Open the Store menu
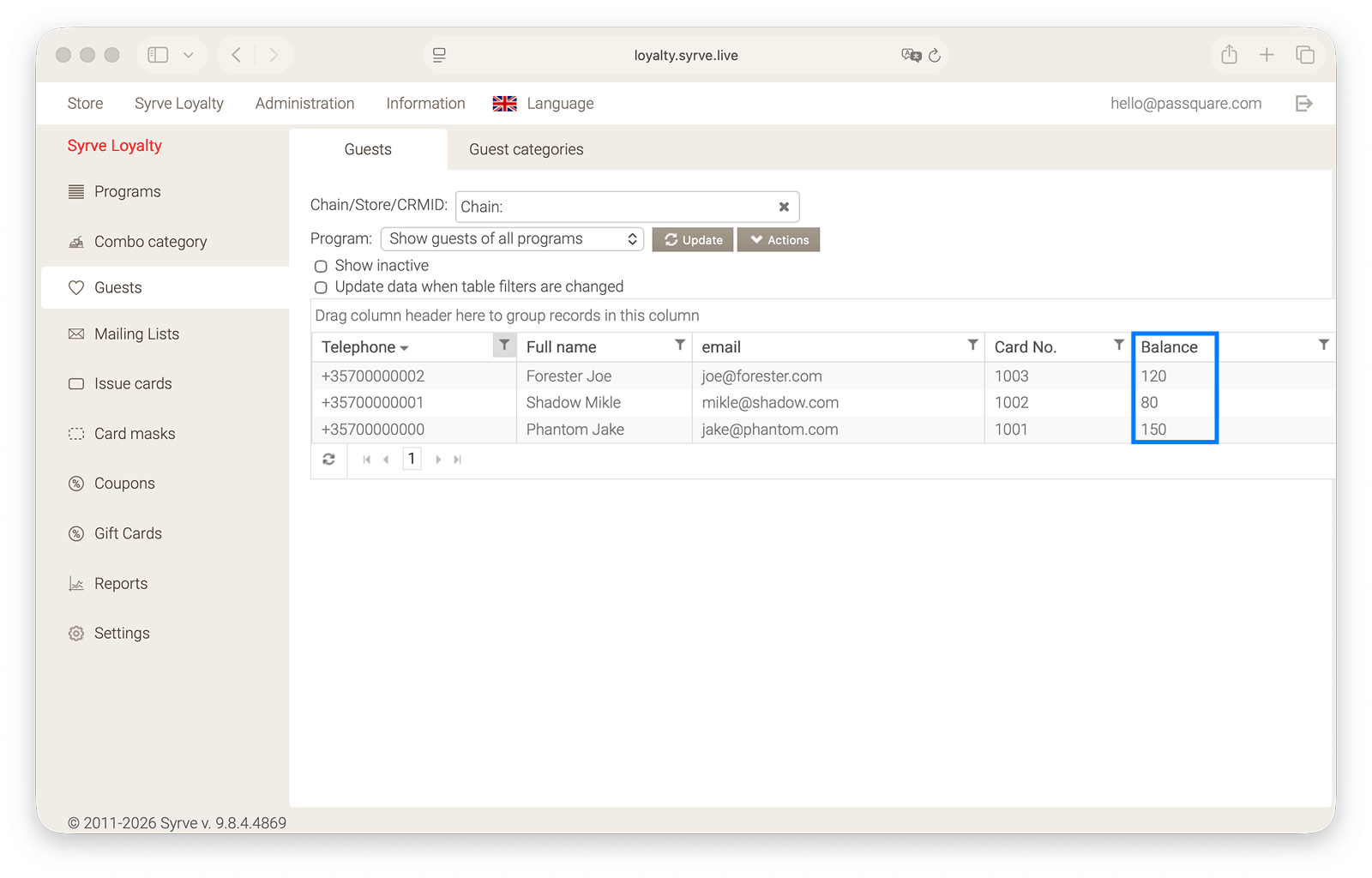 85,104
